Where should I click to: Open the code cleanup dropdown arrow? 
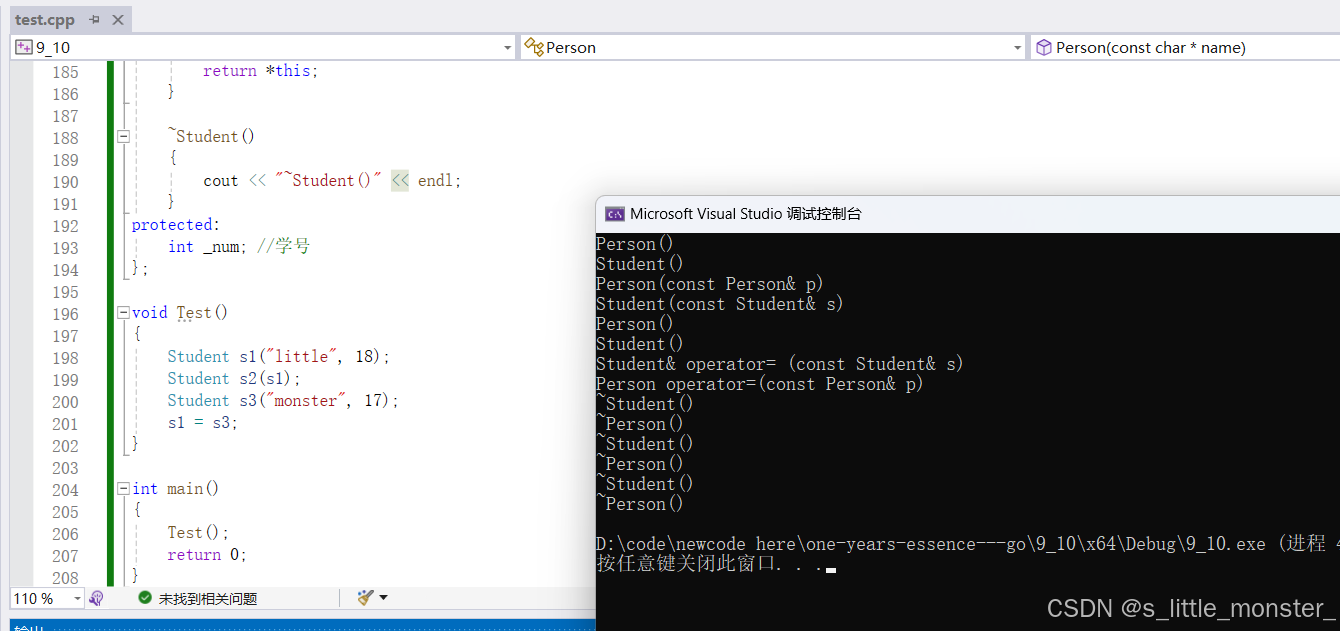[x=384, y=598]
